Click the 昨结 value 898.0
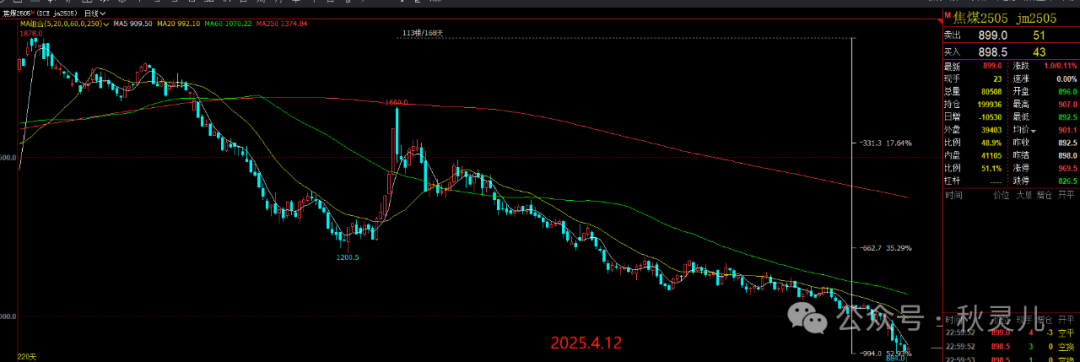This screenshot has width=1080, height=362. click(1067, 156)
